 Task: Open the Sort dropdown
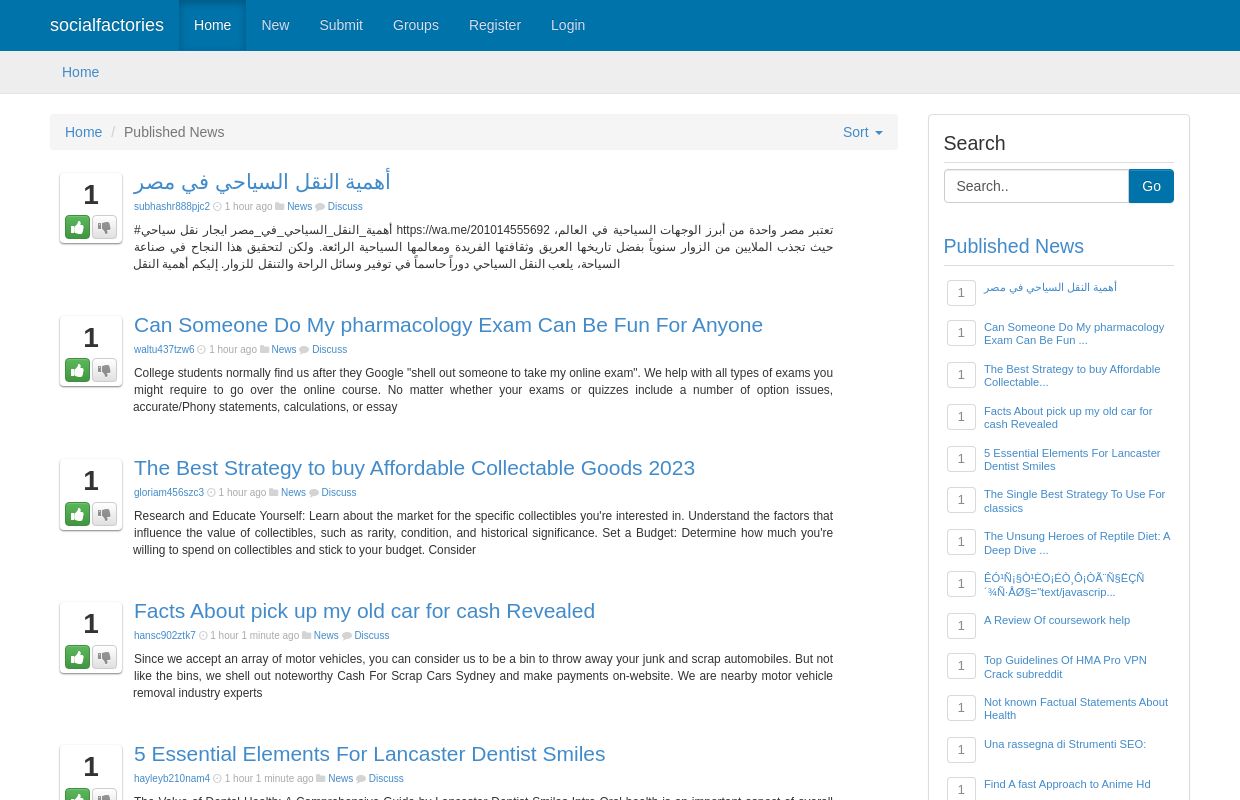pyautogui.click(x=862, y=132)
